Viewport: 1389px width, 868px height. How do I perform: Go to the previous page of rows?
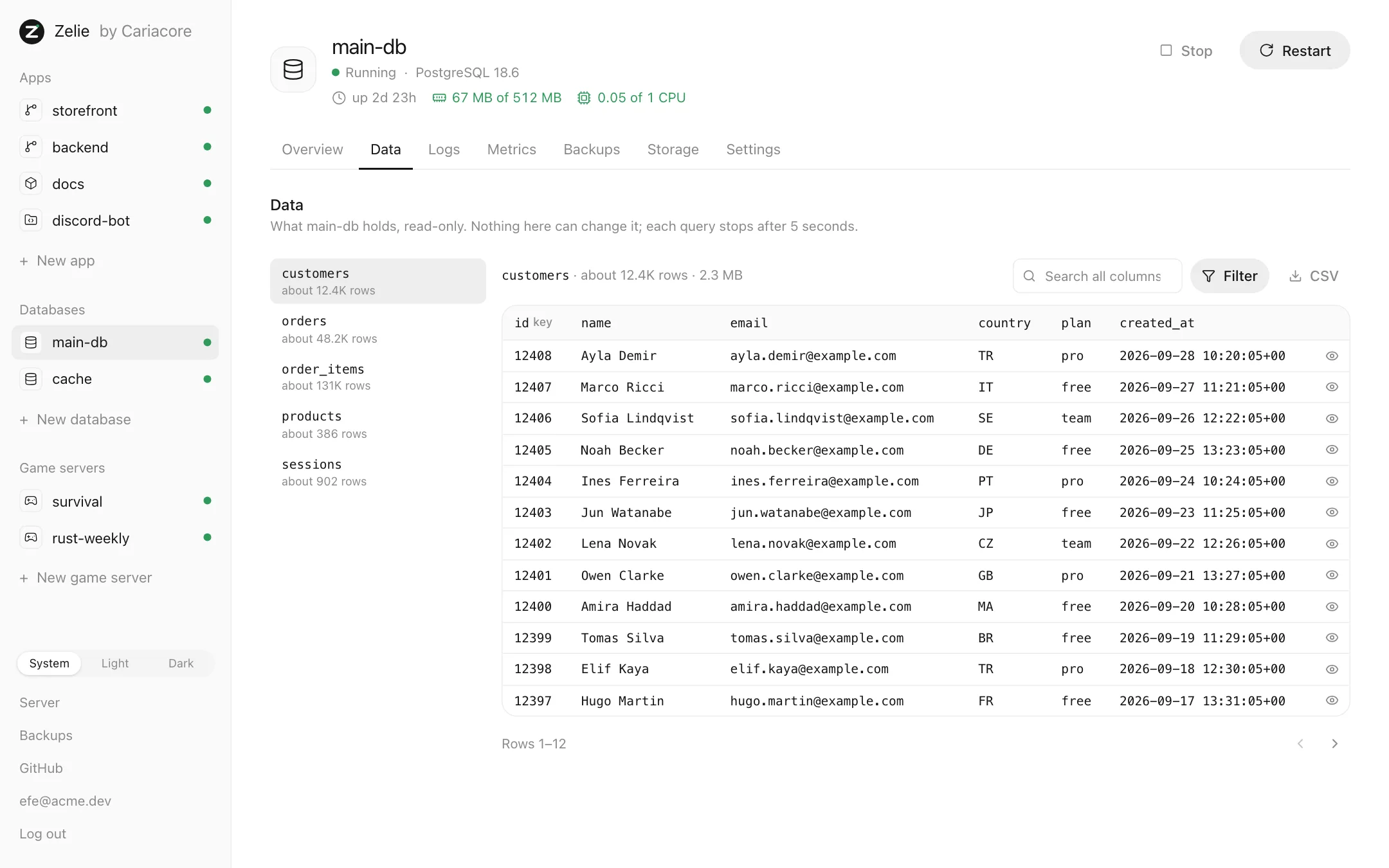pyautogui.click(x=1300, y=744)
